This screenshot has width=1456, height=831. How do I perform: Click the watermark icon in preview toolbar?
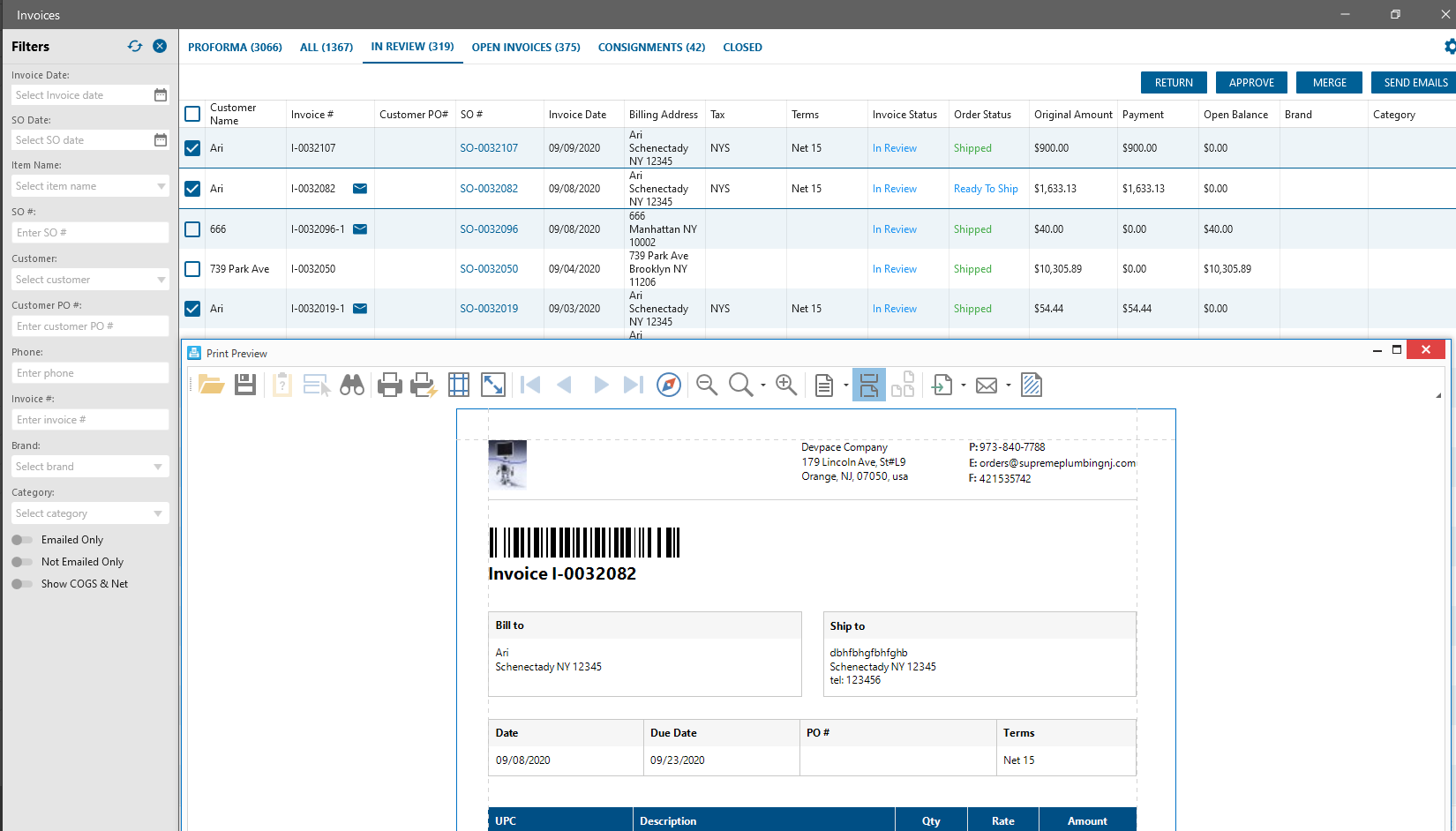[1031, 385]
